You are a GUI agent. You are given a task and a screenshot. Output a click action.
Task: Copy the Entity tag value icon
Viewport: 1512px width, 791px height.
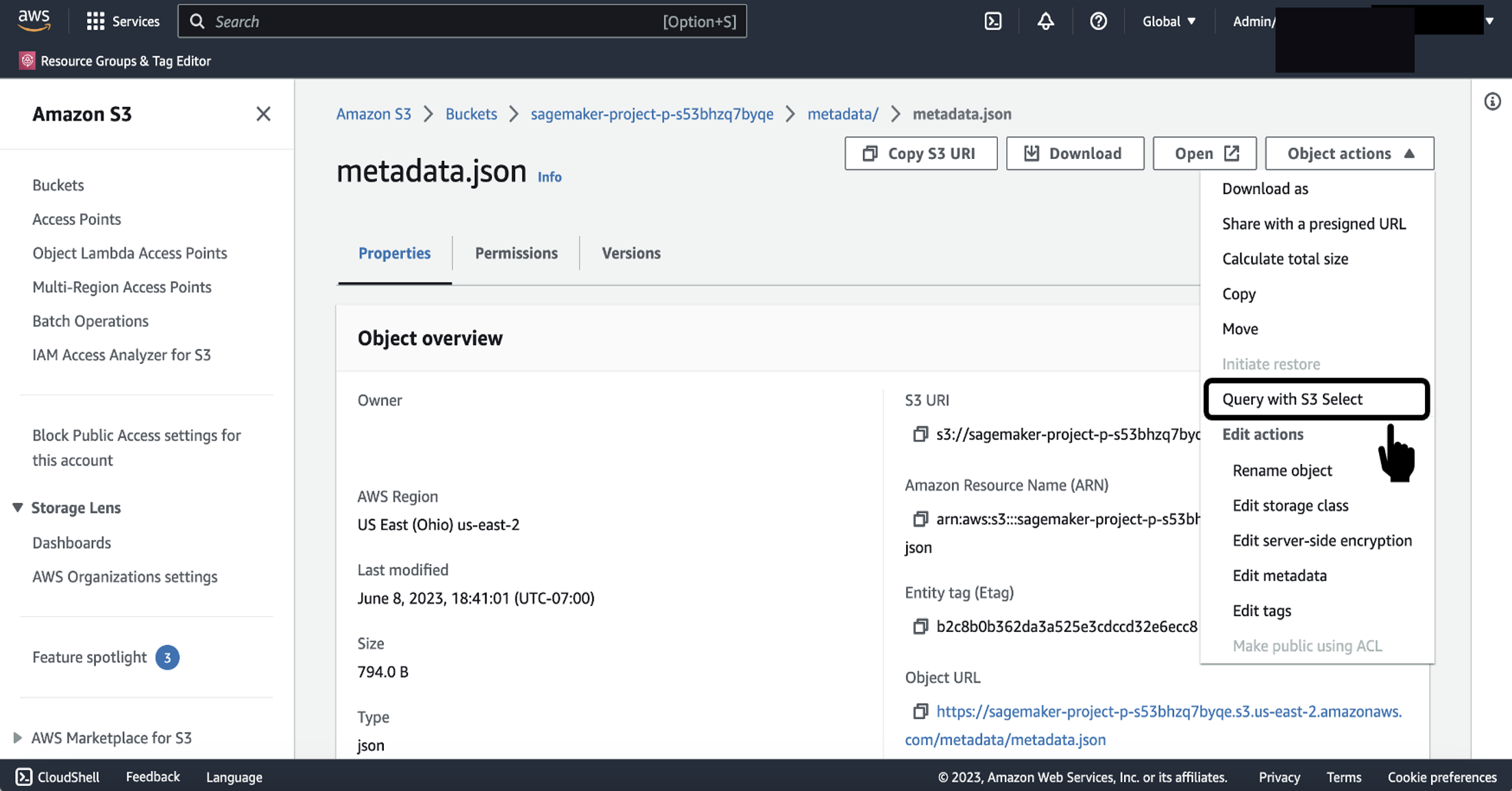click(920, 626)
